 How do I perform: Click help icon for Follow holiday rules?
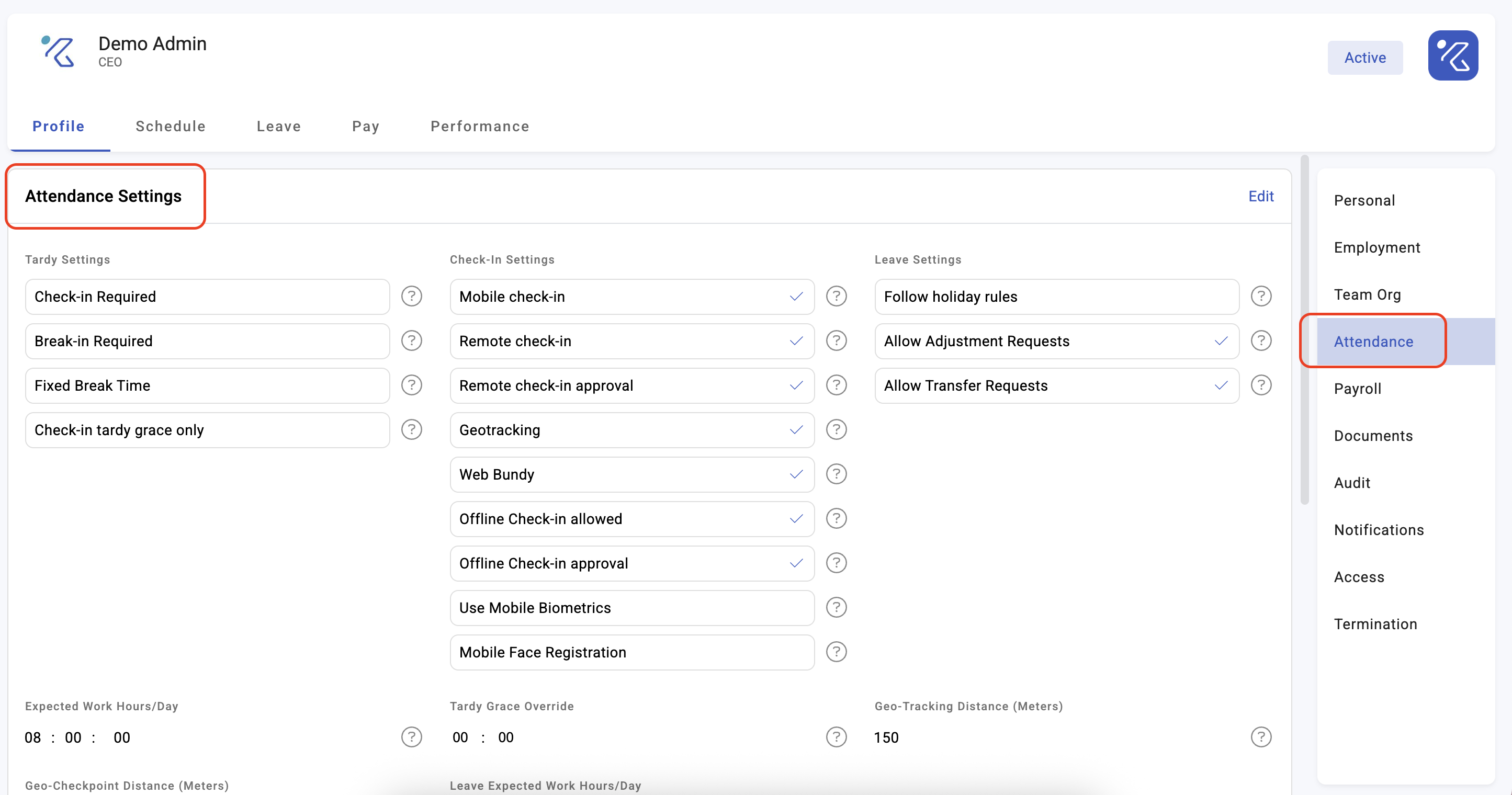click(1261, 296)
